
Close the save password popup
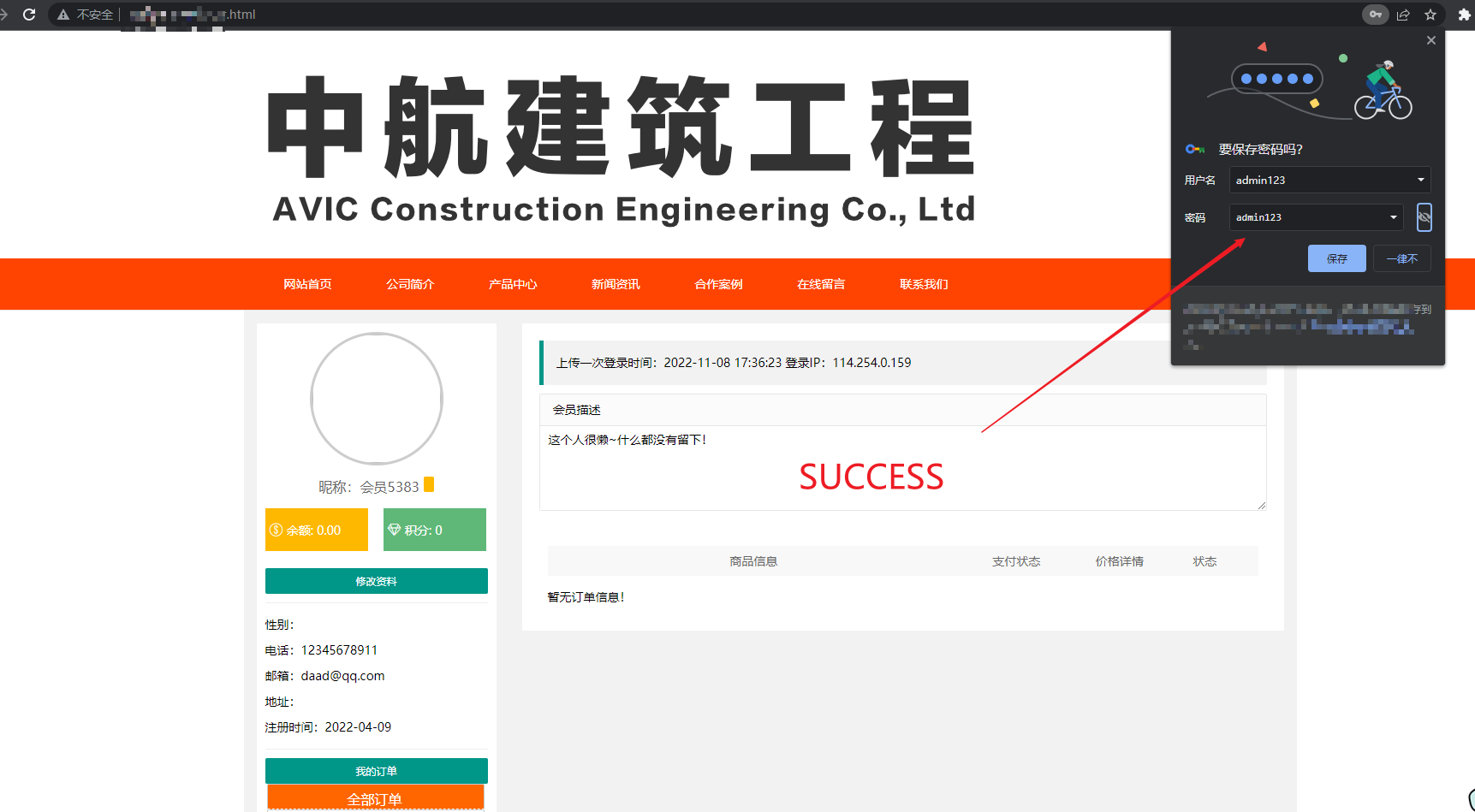pyautogui.click(x=1431, y=40)
